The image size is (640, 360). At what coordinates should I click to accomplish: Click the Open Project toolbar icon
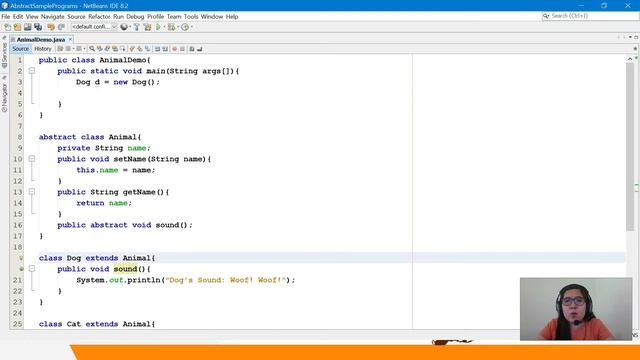click(27, 27)
